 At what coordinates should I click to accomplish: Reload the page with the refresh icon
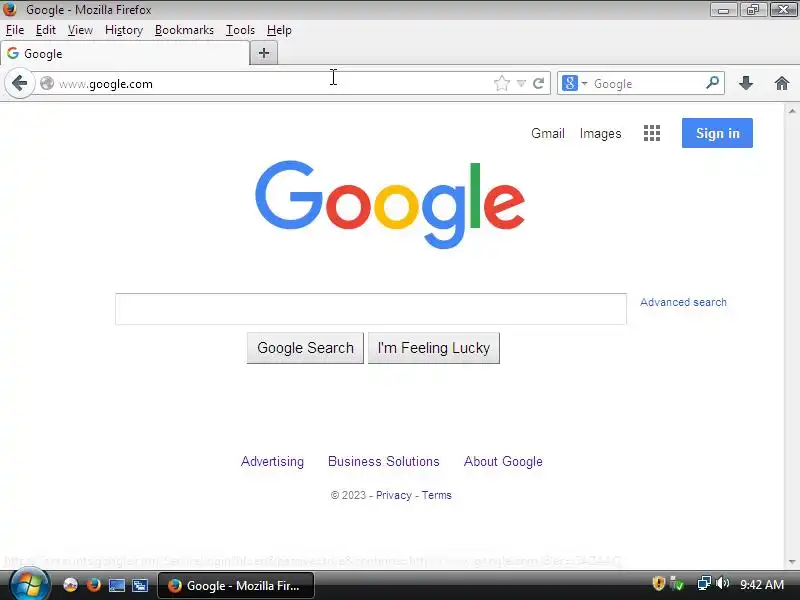538,83
